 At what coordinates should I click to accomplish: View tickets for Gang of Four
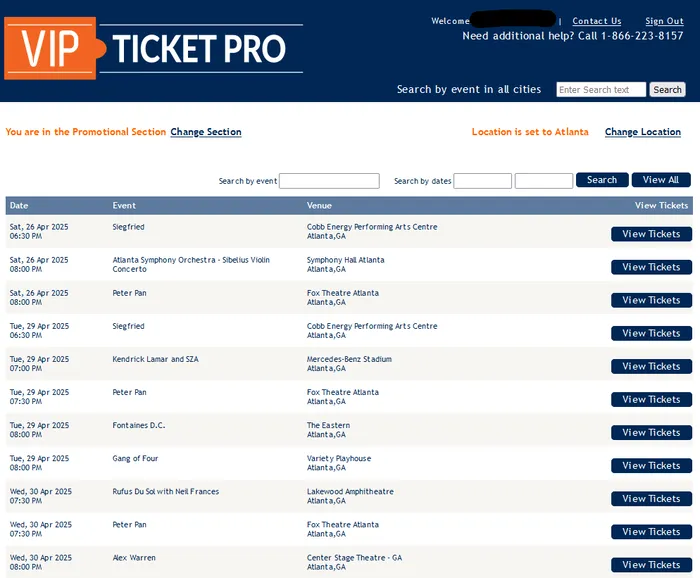coord(651,466)
